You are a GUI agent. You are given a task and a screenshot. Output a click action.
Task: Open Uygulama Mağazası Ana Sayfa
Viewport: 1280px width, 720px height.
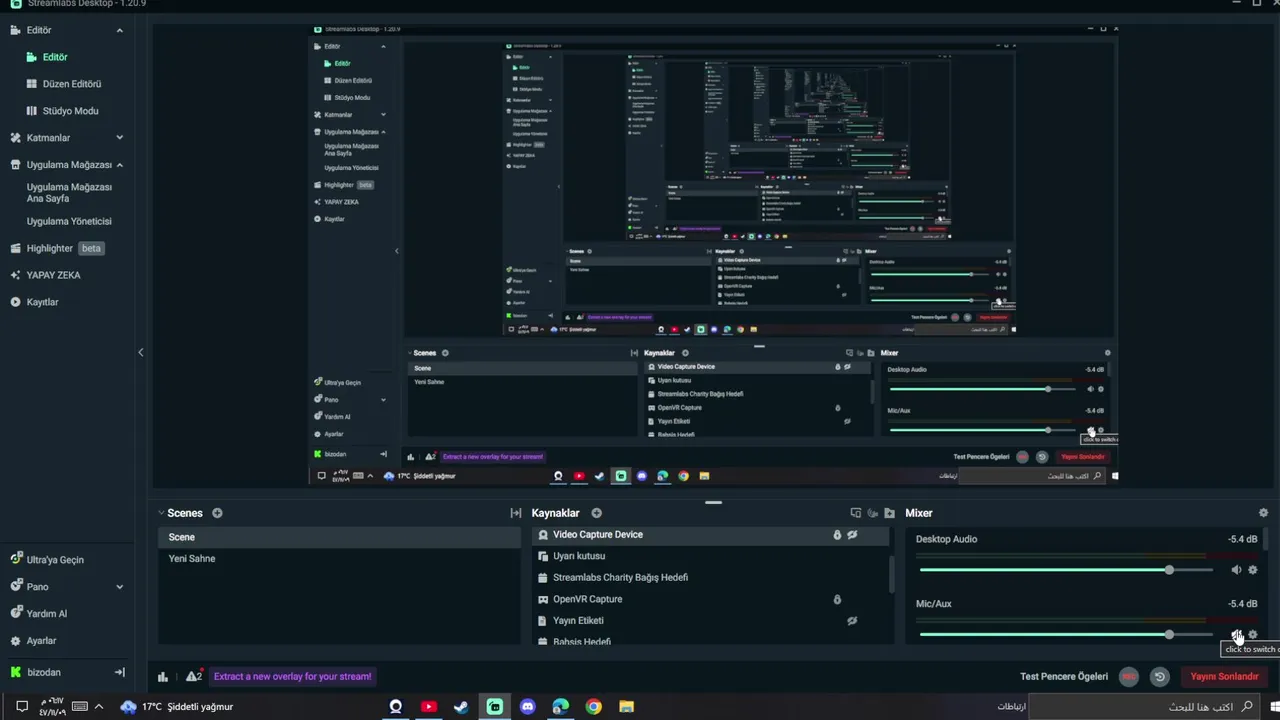[x=69, y=193]
